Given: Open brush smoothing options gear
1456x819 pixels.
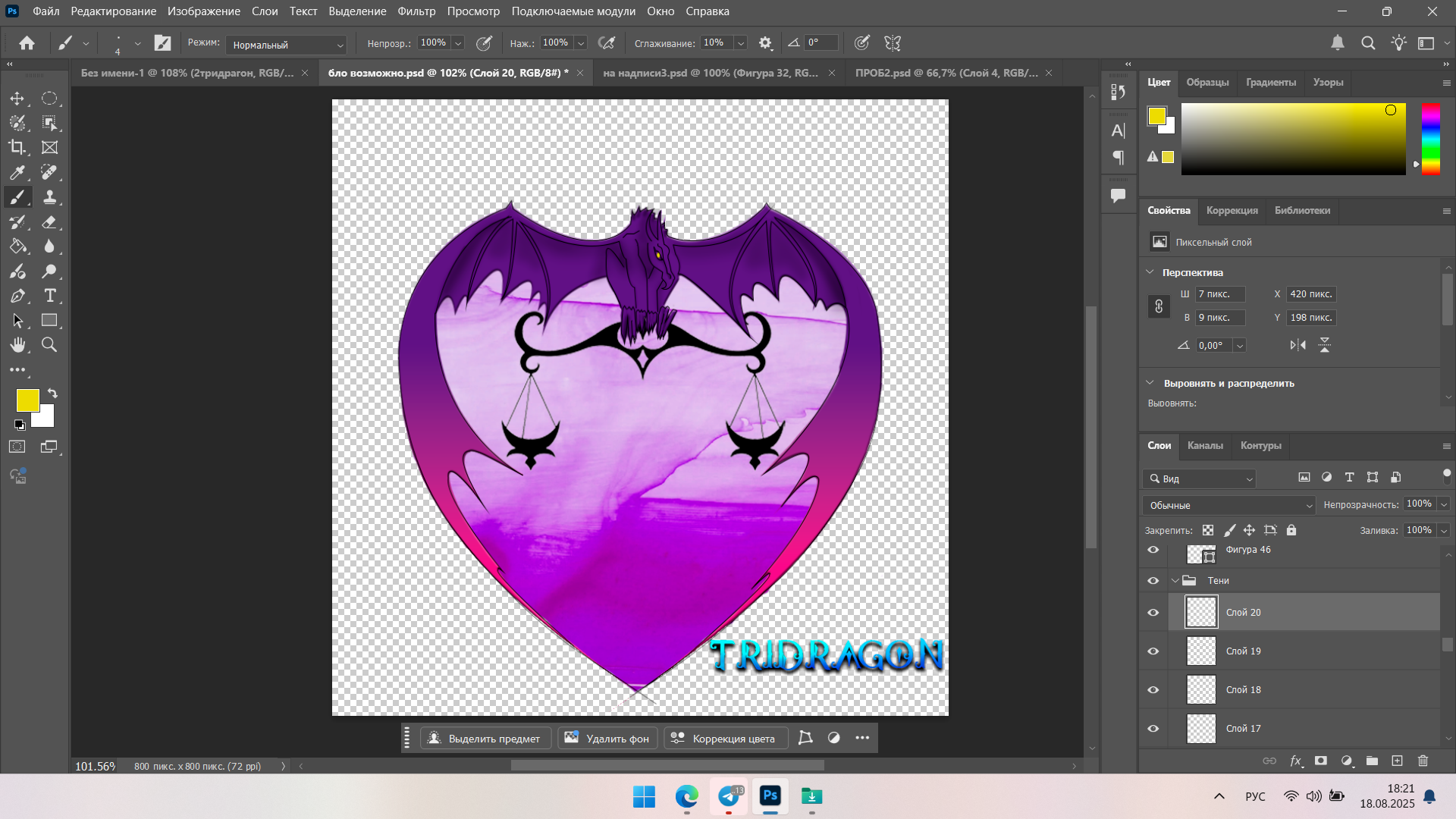Looking at the screenshot, I should 765,43.
